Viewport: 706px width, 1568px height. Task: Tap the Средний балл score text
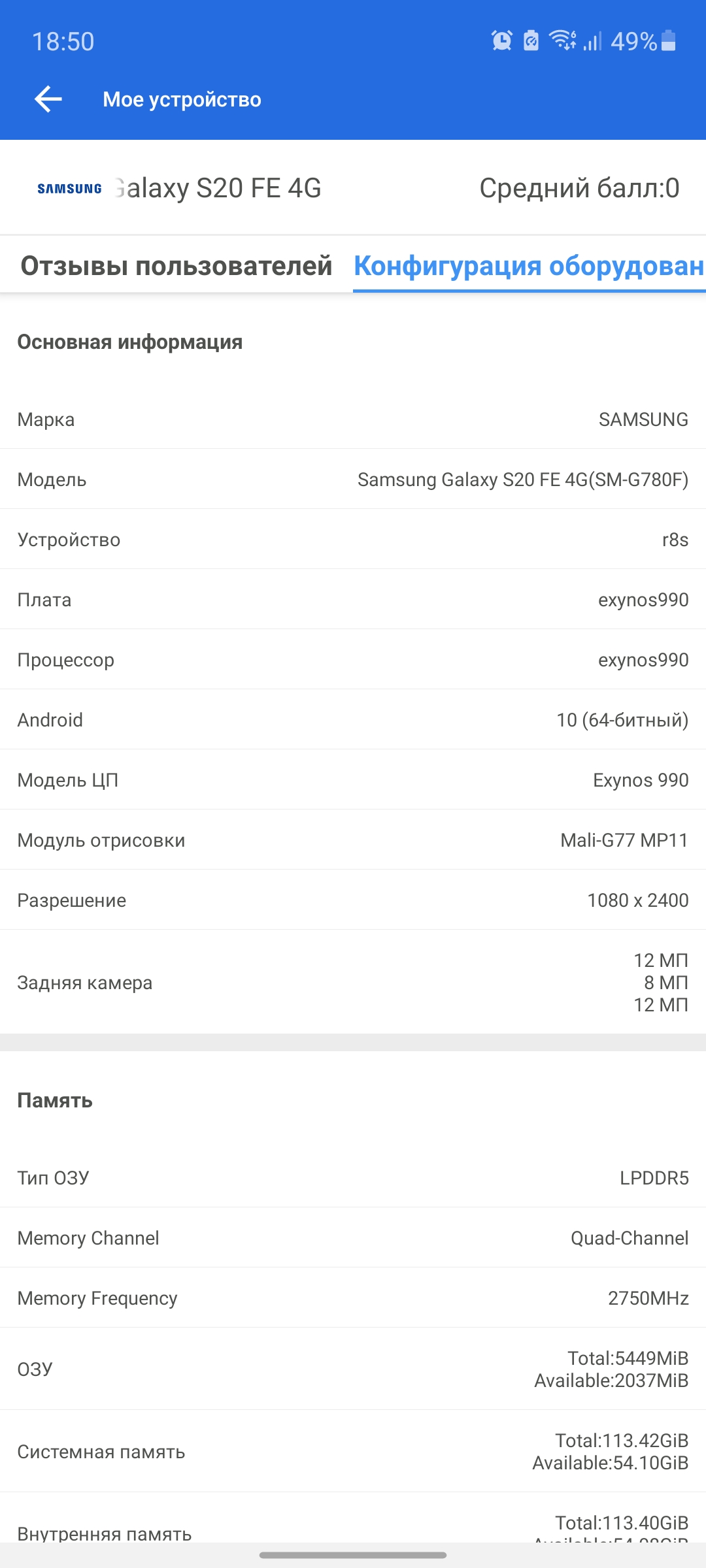(x=579, y=188)
